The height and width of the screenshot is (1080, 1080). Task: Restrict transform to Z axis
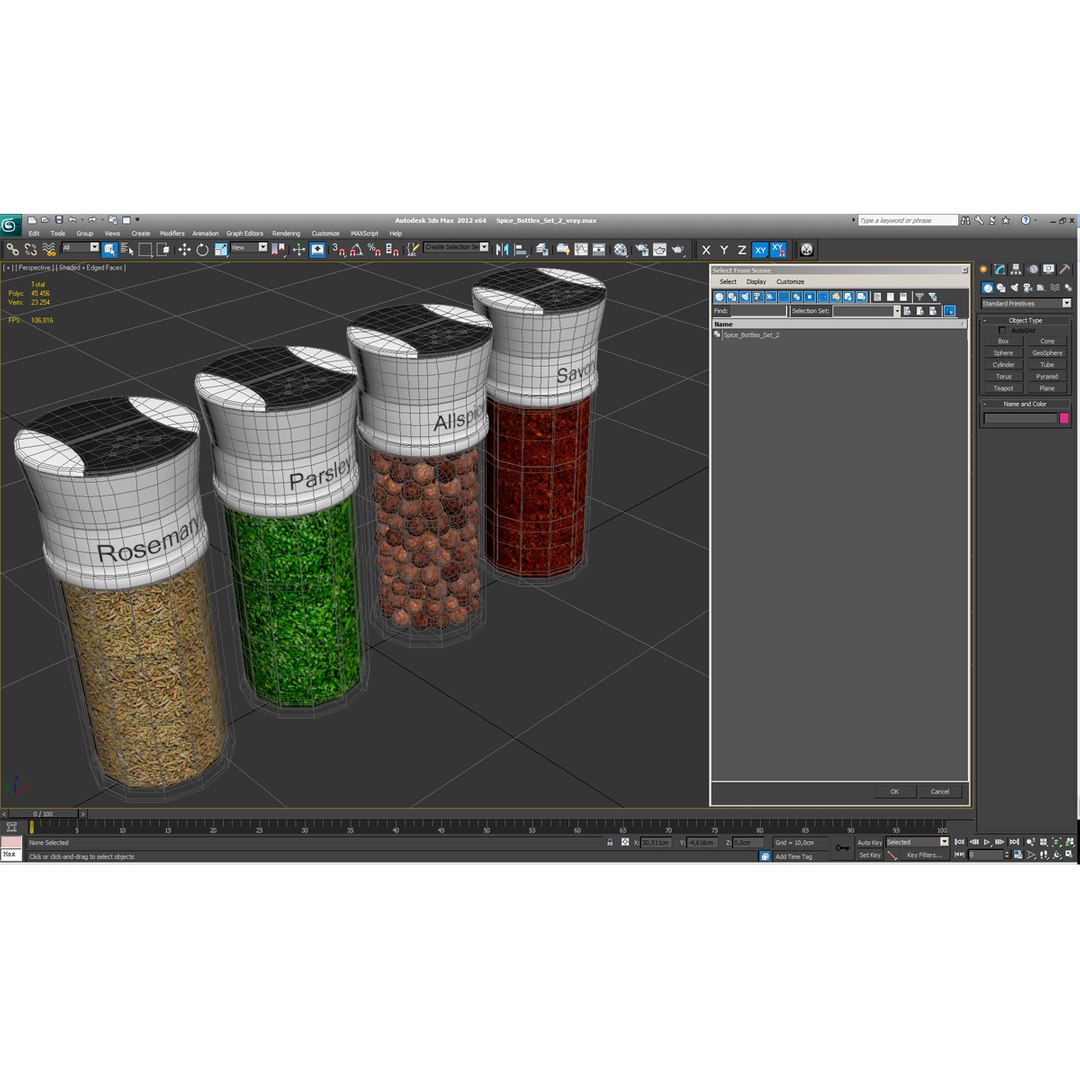click(x=742, y=250)
